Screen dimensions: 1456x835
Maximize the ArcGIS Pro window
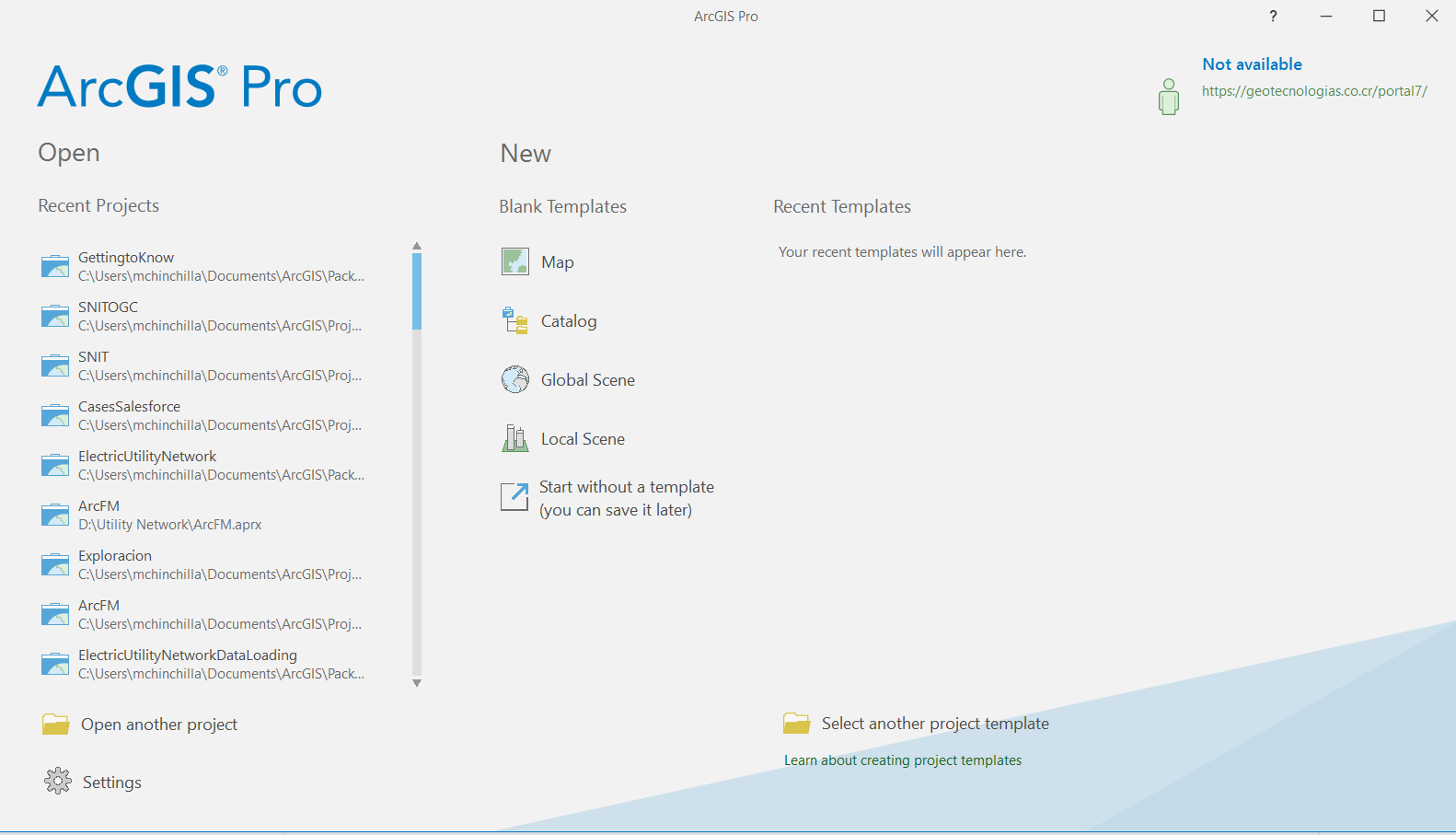pos(1379,16)
